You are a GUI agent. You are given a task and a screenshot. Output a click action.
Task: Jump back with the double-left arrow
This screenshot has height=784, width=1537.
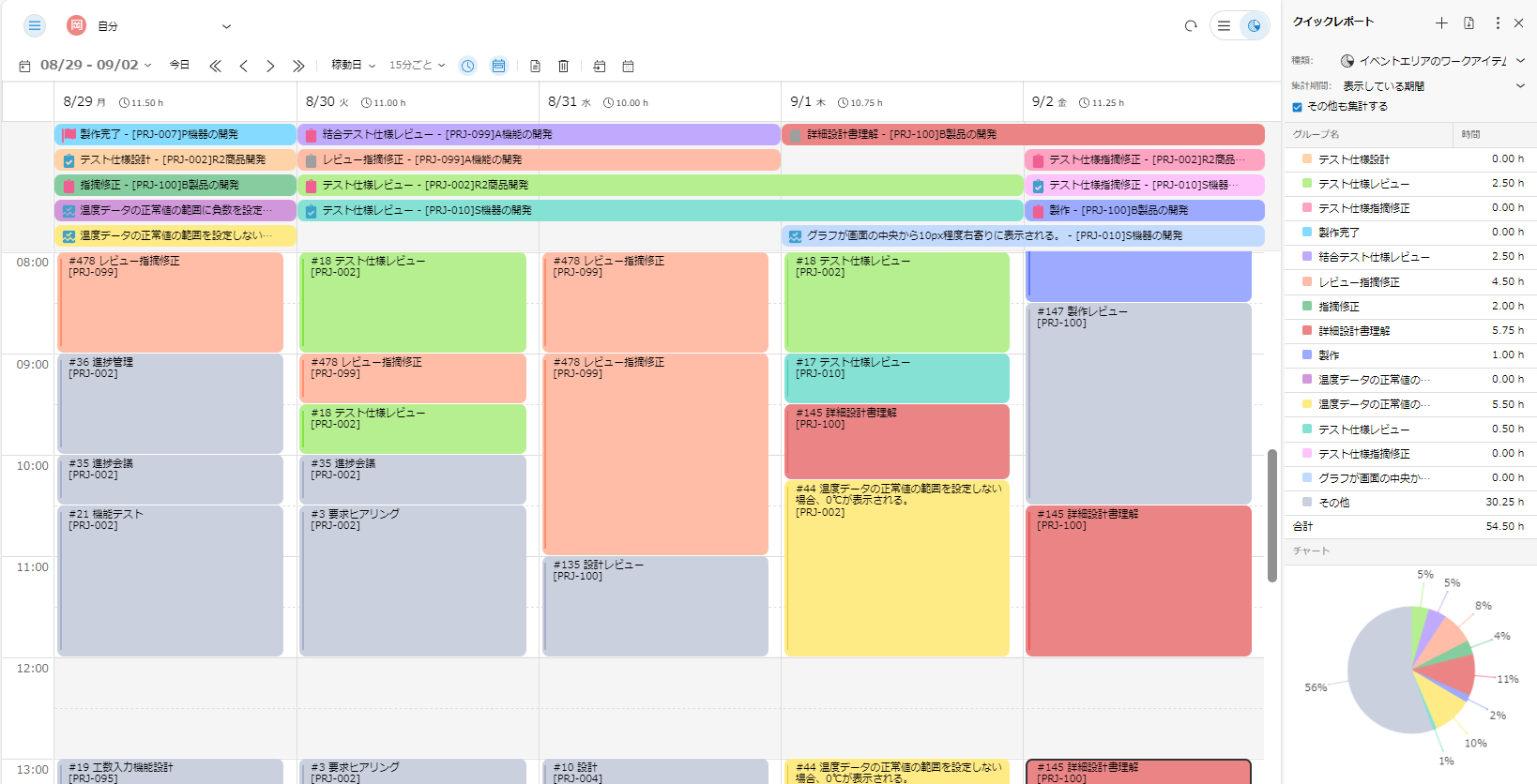(x=215, y=66)
